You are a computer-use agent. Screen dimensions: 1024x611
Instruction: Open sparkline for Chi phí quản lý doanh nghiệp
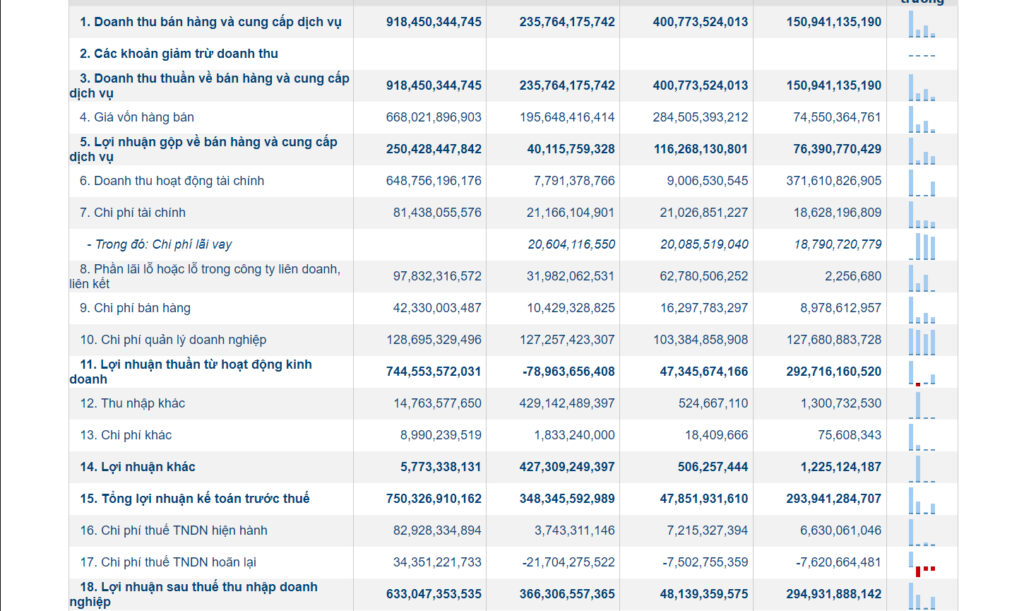point(921,342)
